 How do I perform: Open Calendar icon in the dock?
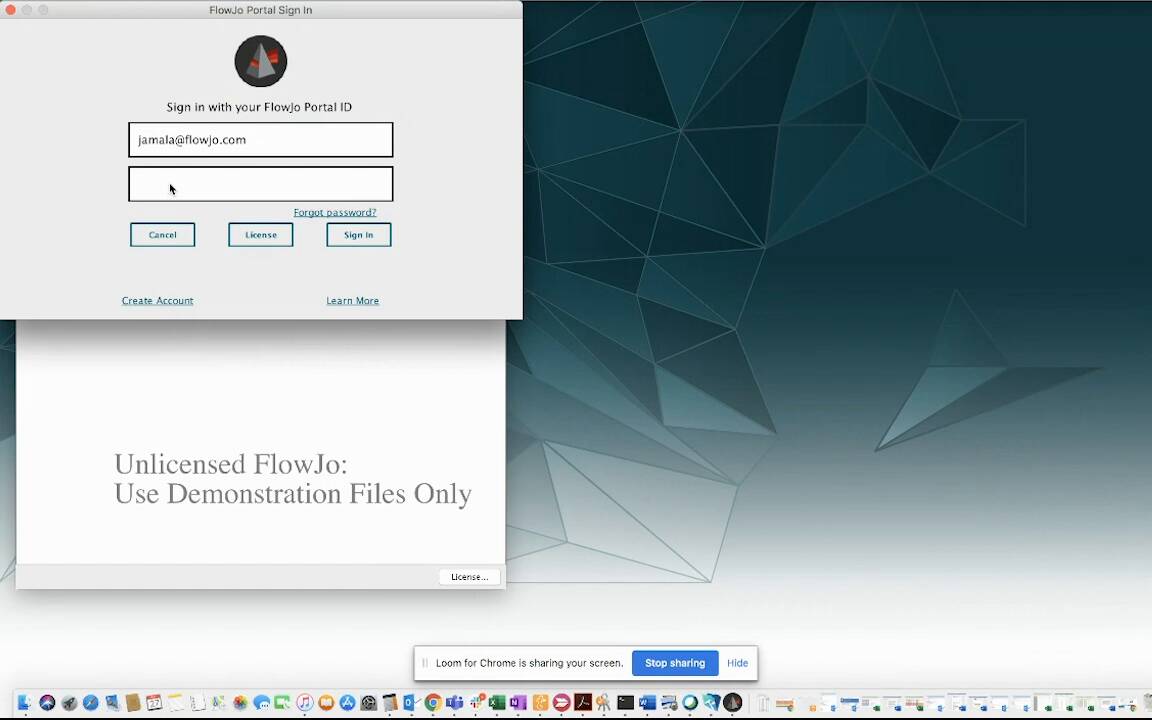click(154, 702)
